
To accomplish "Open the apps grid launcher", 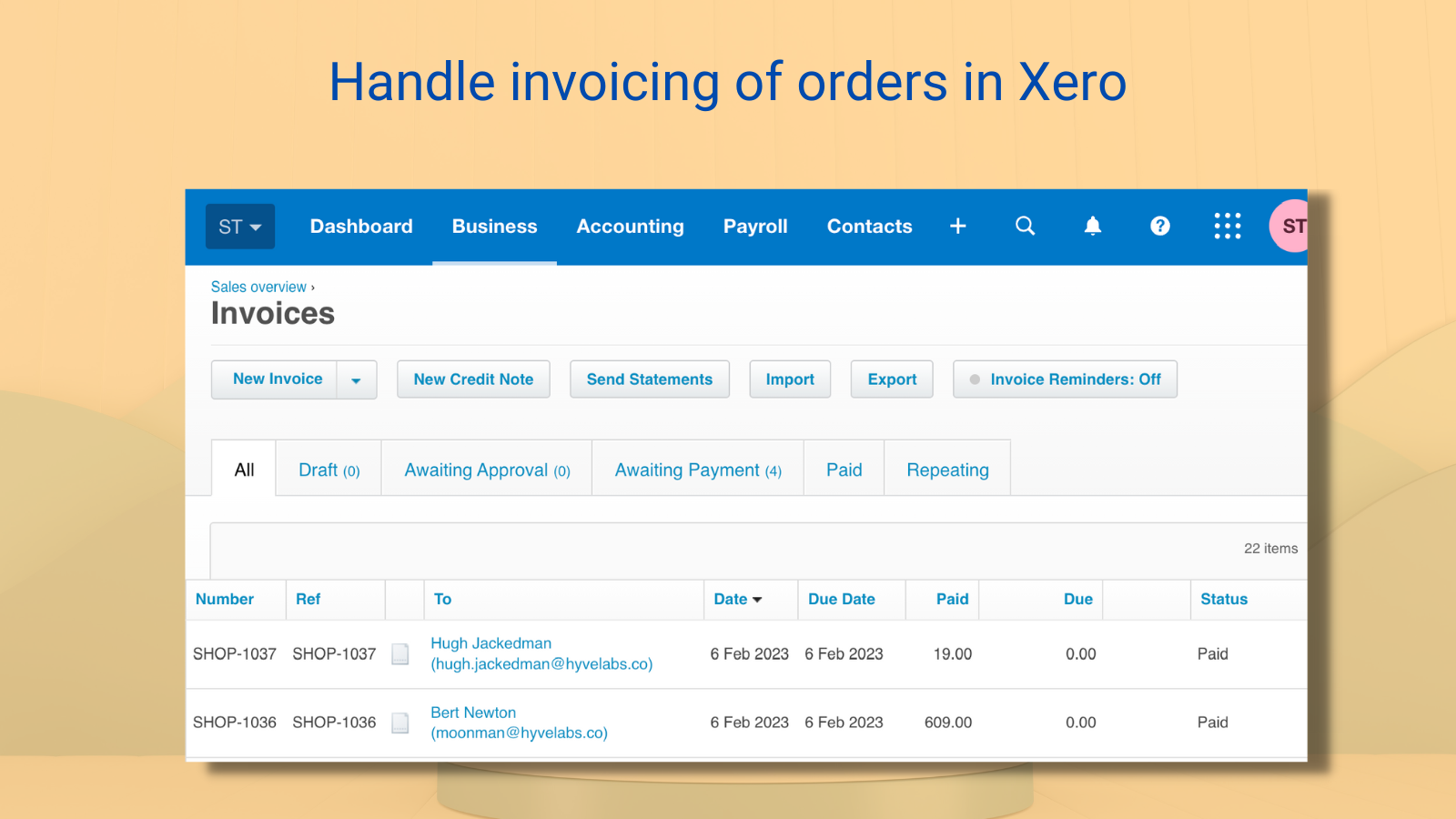I will [1227, 226].
